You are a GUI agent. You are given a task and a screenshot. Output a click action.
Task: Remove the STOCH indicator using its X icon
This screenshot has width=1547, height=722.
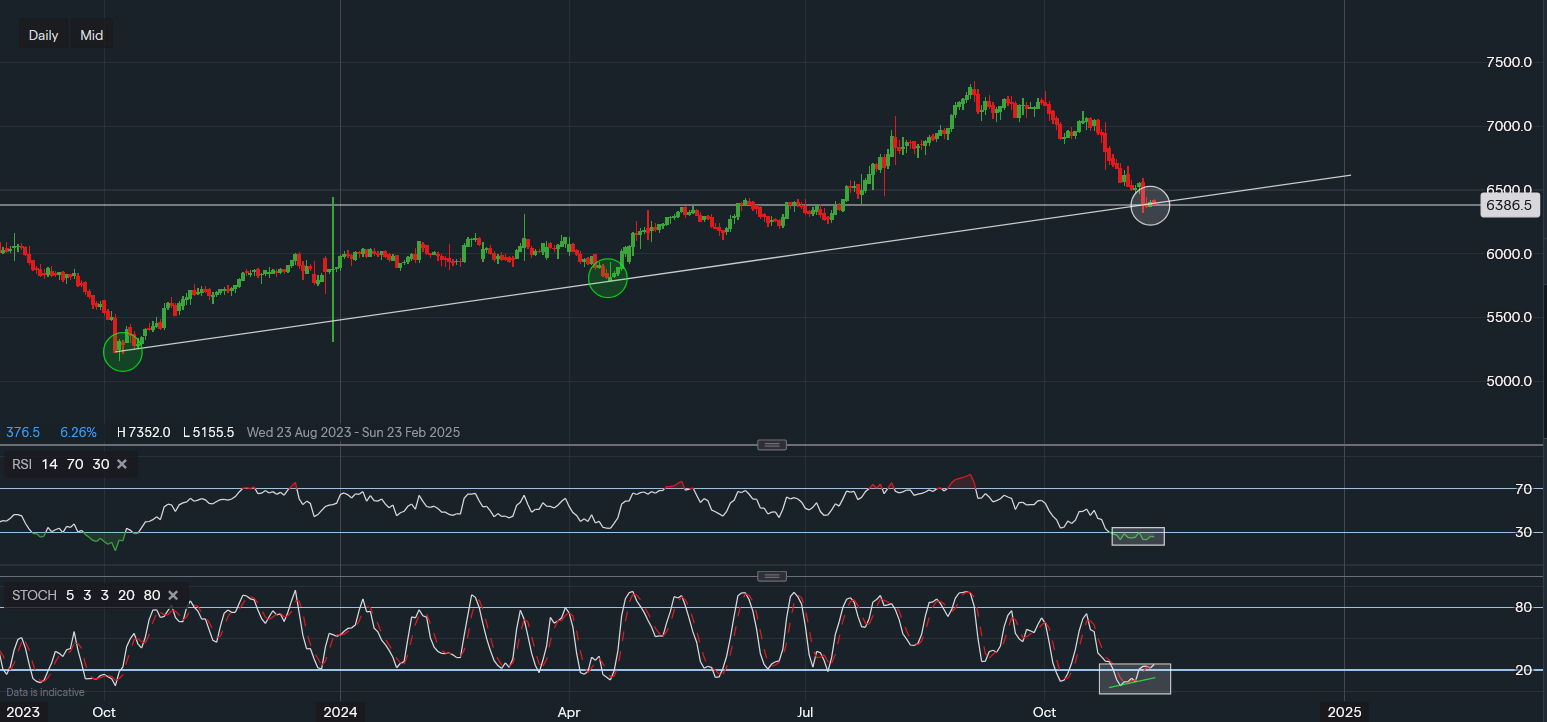tap(172, 595)
